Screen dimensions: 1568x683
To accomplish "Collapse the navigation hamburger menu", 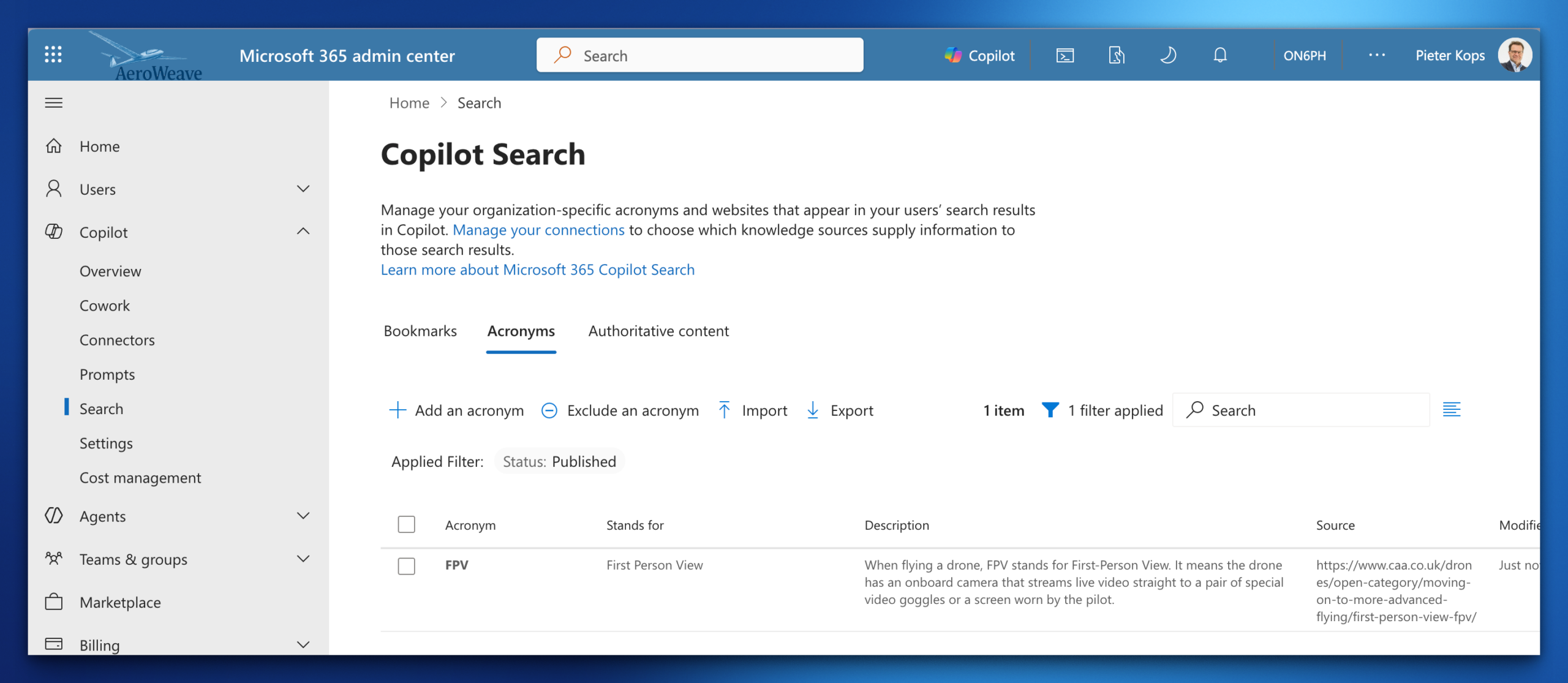I will tap(54, 103).
